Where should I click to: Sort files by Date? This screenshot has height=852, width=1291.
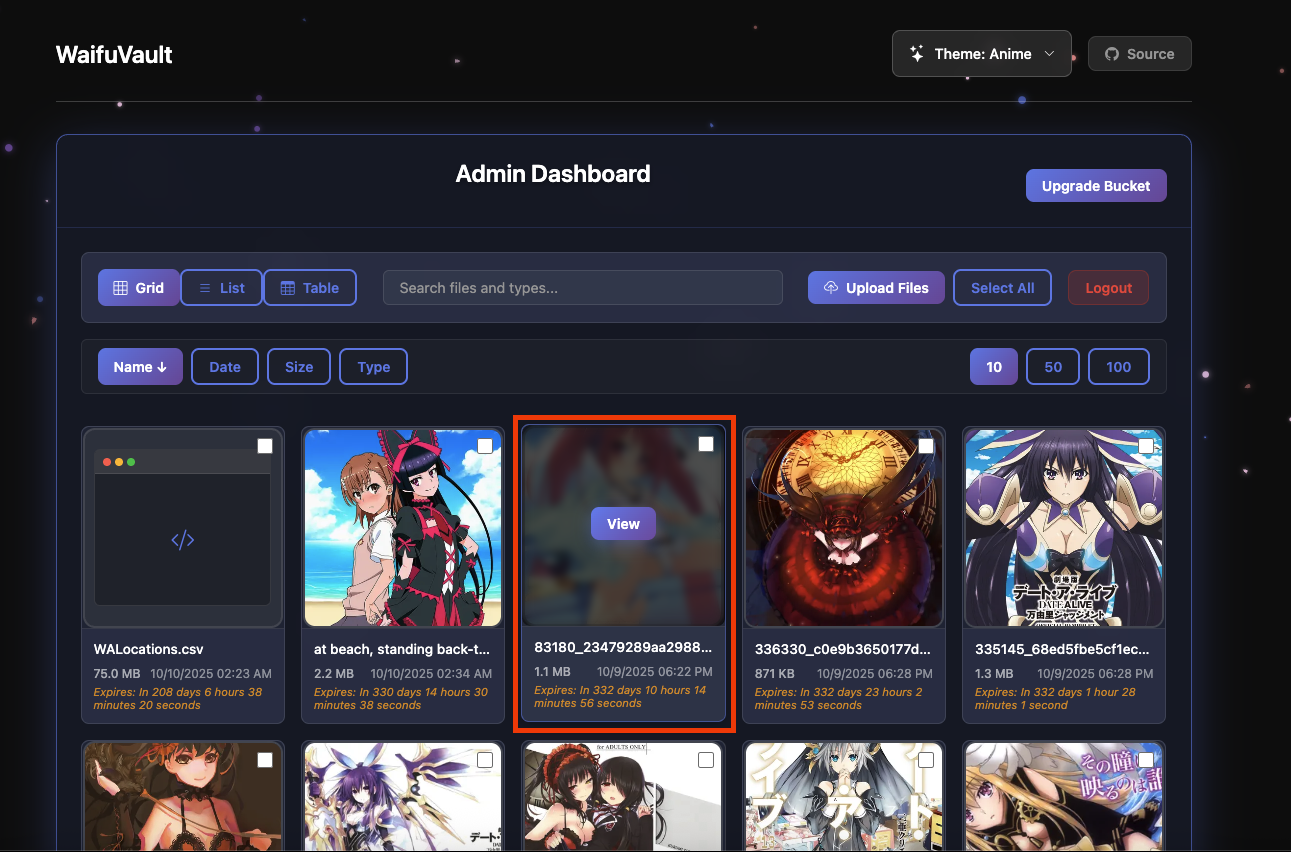[x=225, y=367]
